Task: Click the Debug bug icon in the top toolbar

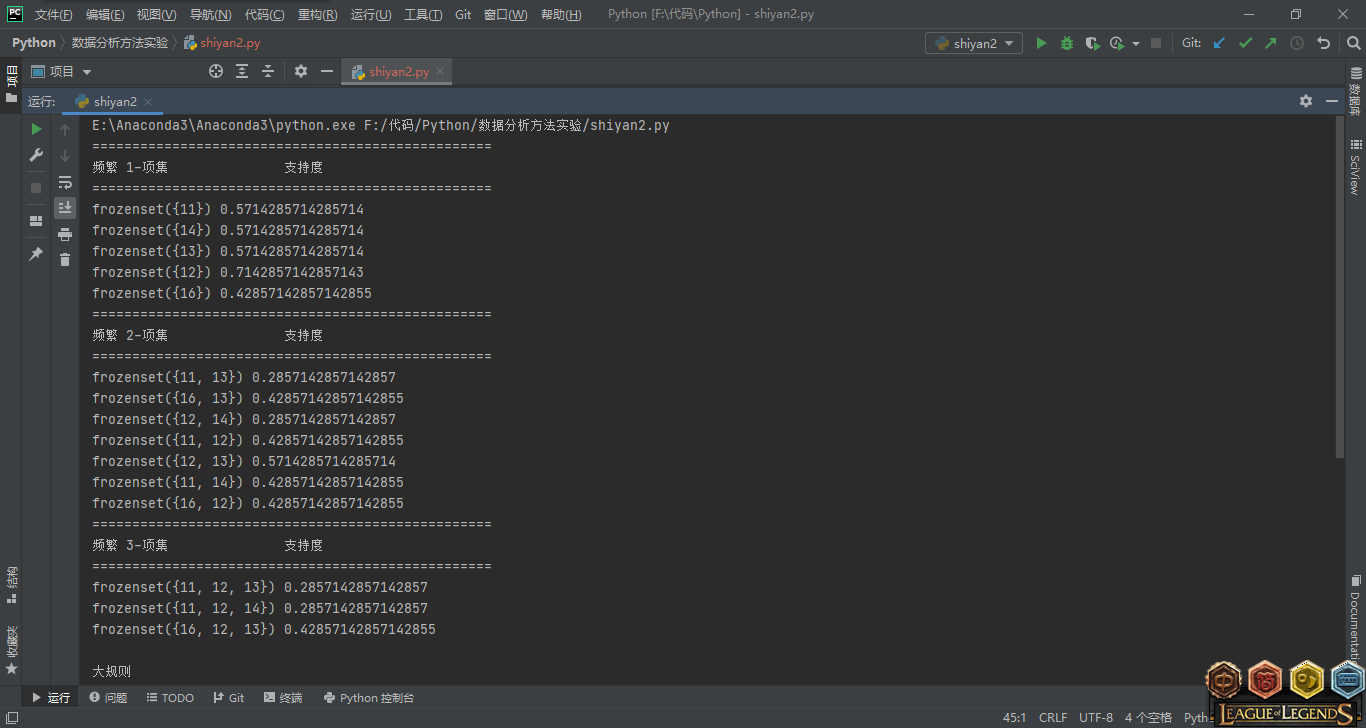Action: (1067, 43)
